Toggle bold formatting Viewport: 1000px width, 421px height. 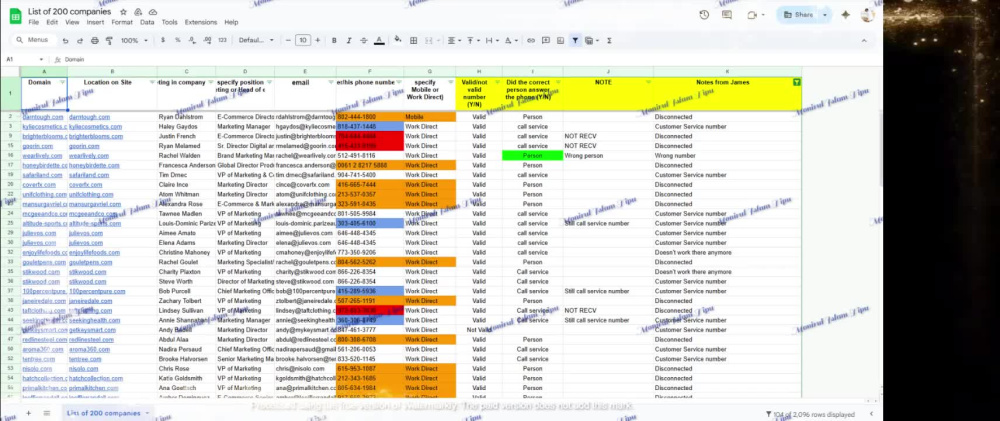334,40
